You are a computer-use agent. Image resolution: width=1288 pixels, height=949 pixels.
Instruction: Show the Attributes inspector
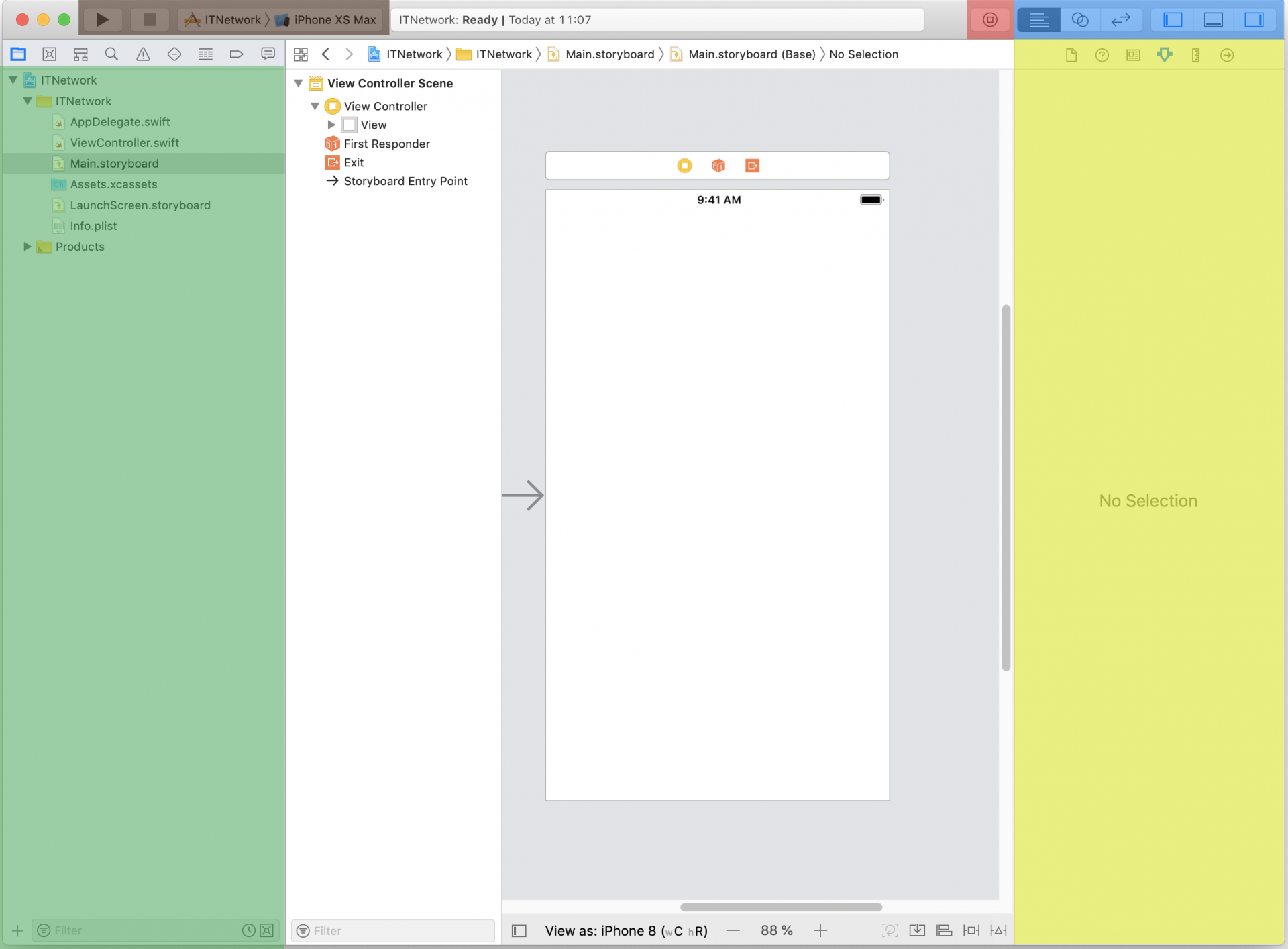[1165, 55]
